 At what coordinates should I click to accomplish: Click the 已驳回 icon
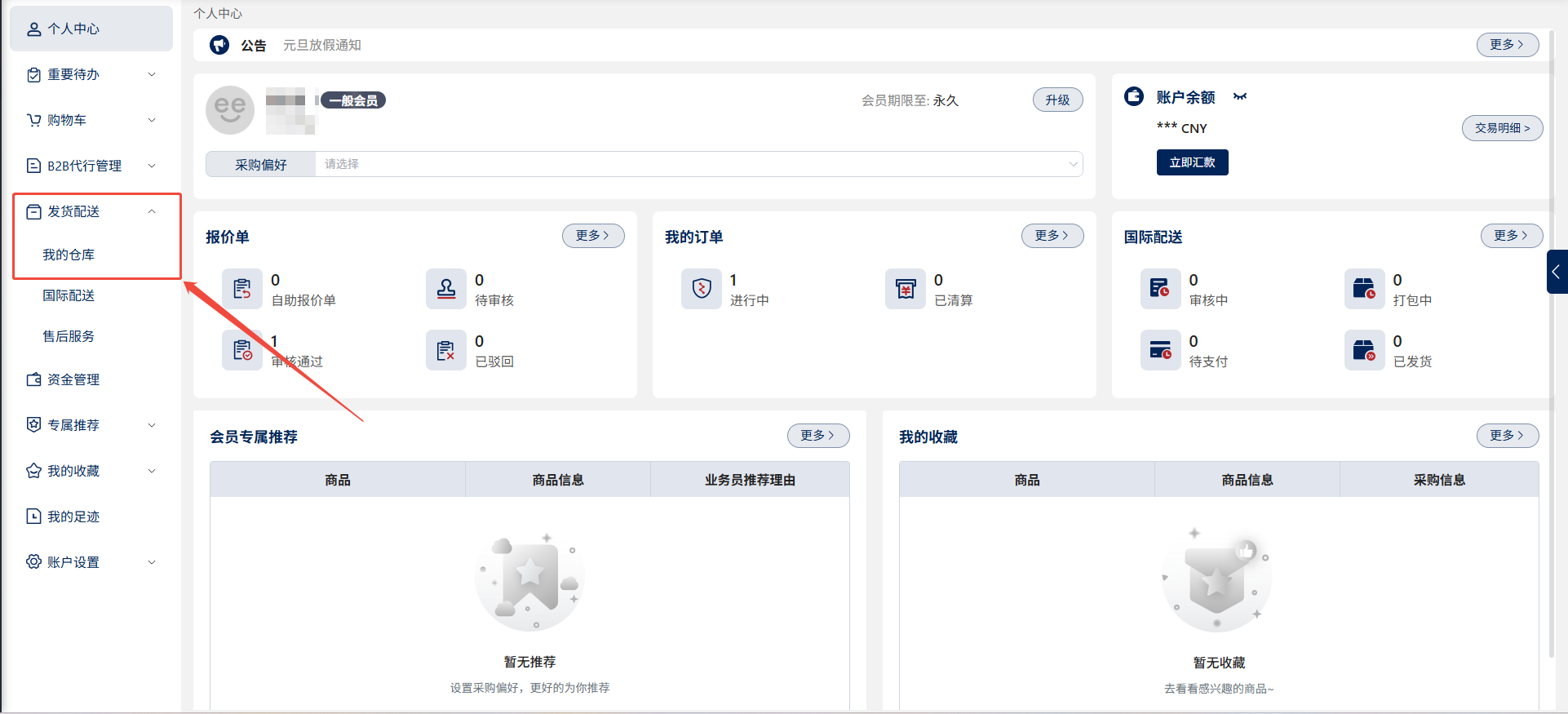point(446,350)
